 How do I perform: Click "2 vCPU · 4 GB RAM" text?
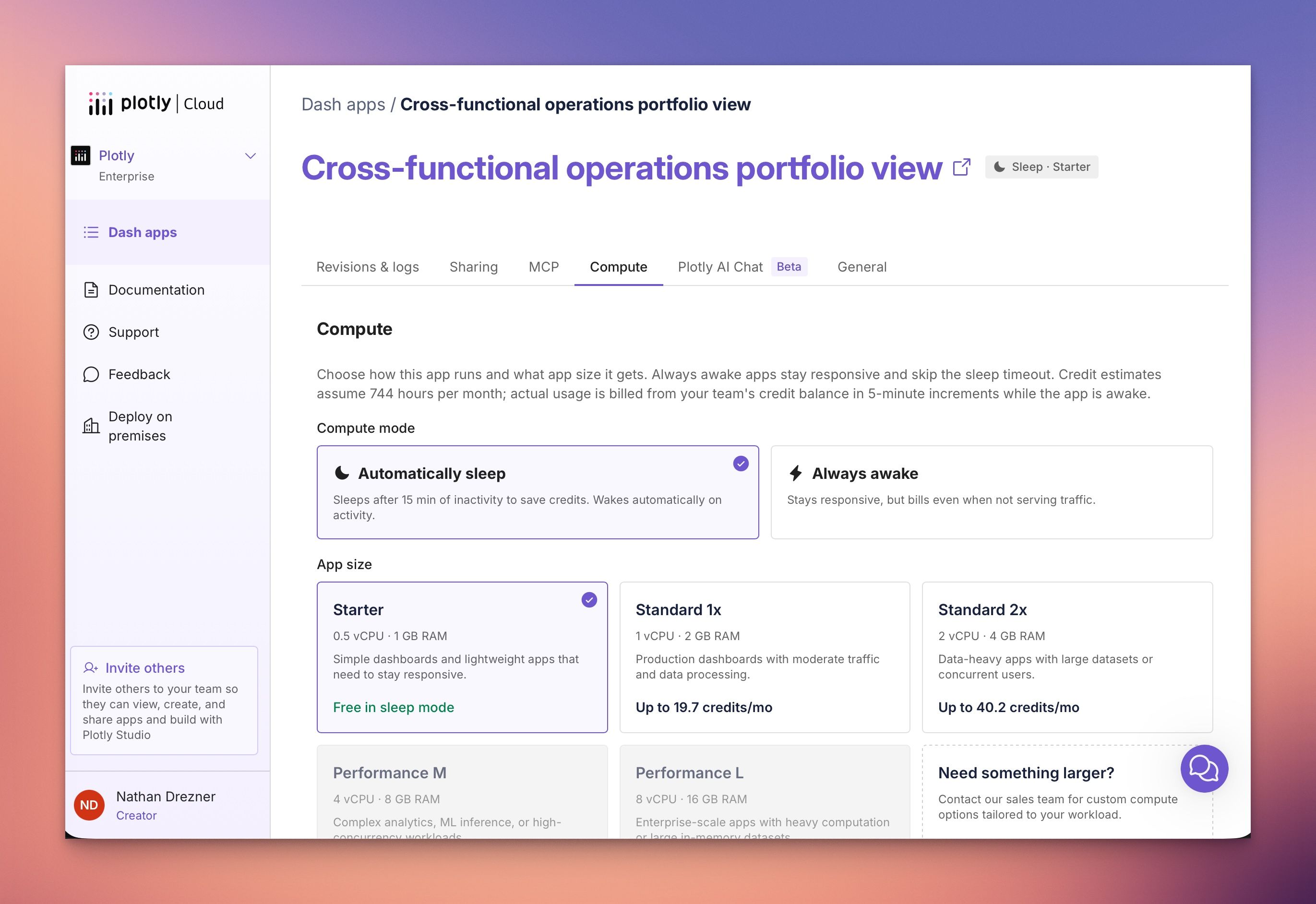[x=992, y=636]
